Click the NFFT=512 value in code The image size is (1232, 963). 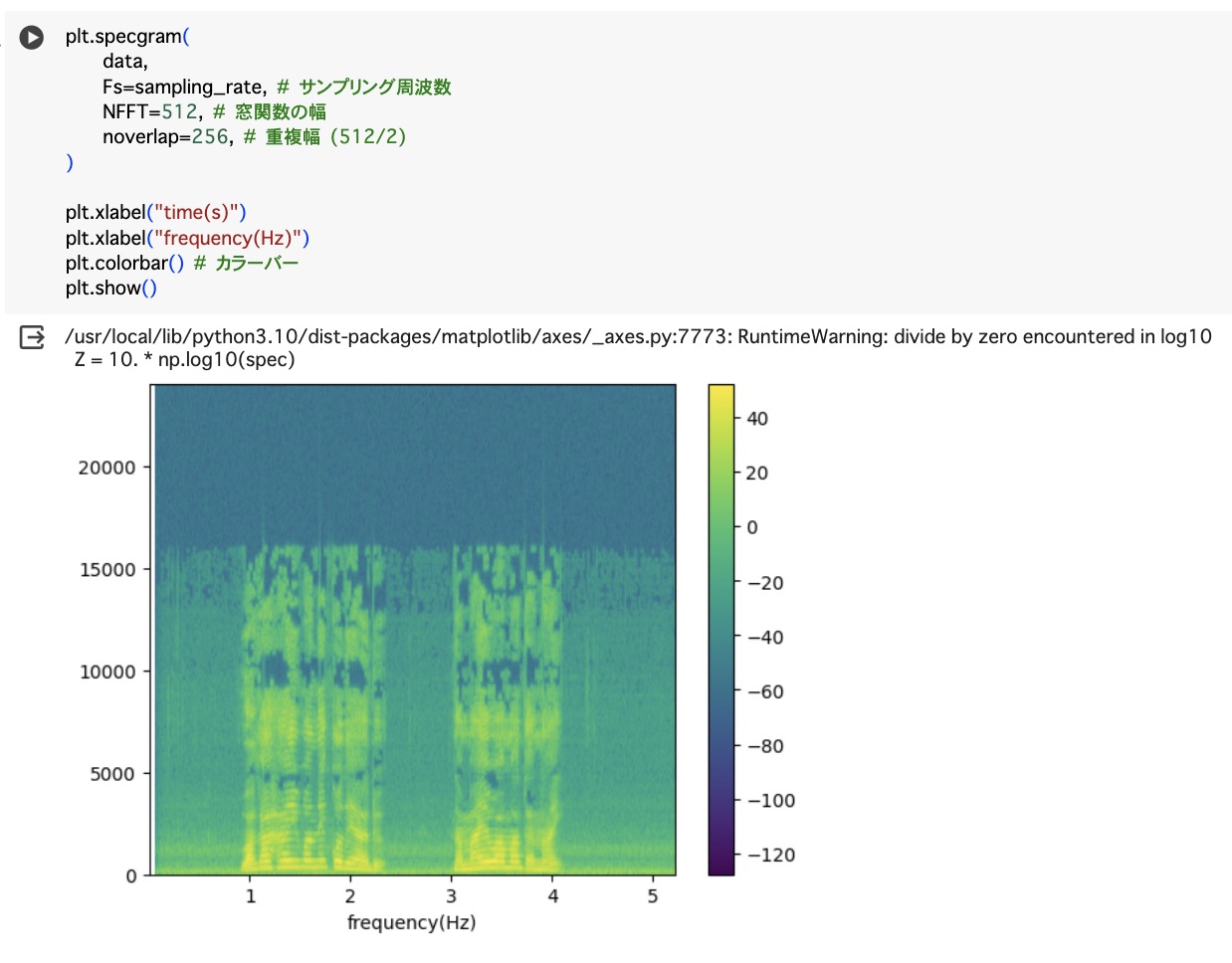pos(180,112)
